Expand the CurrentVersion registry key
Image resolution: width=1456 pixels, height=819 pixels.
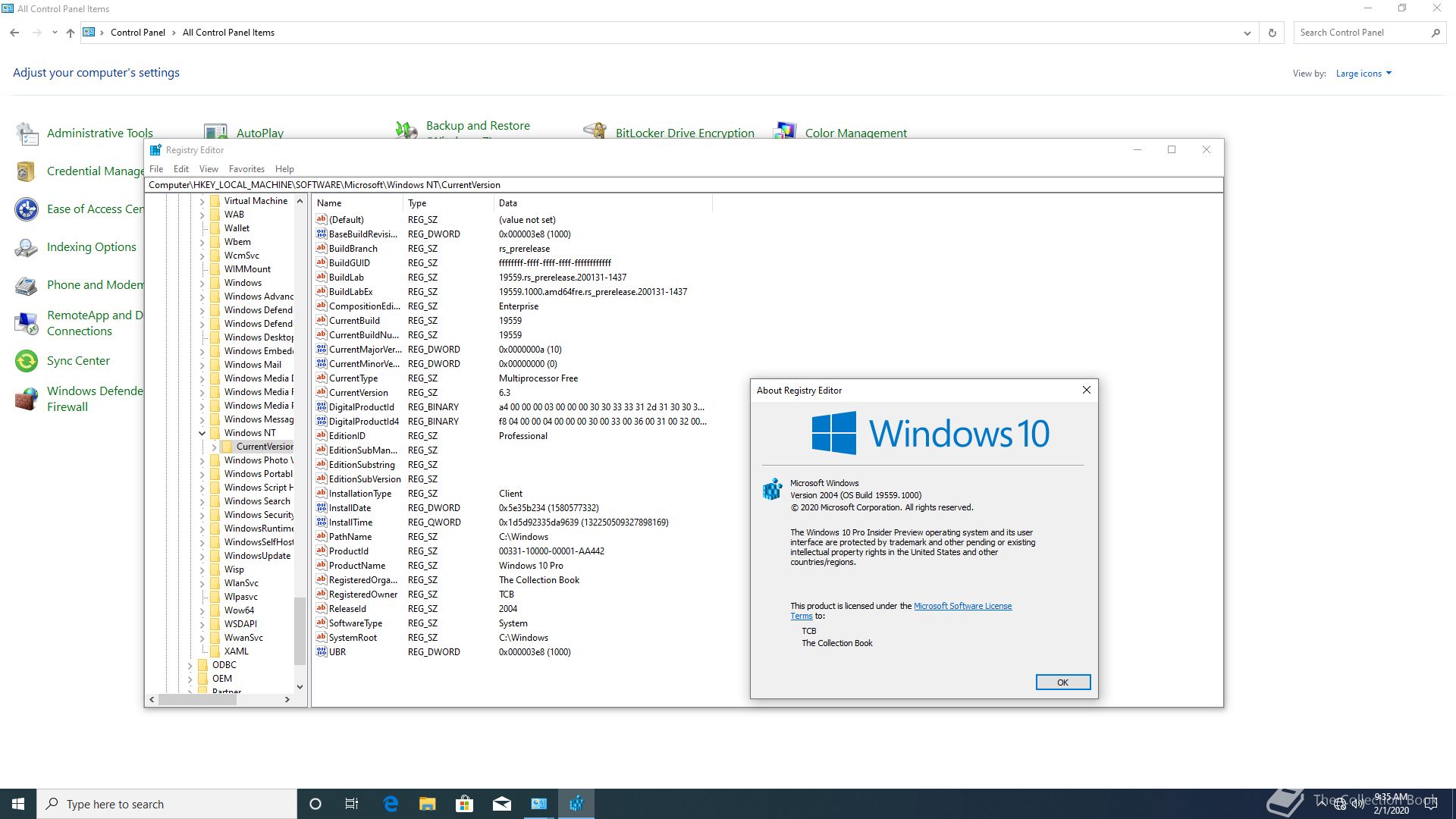(x=215, y=447)
